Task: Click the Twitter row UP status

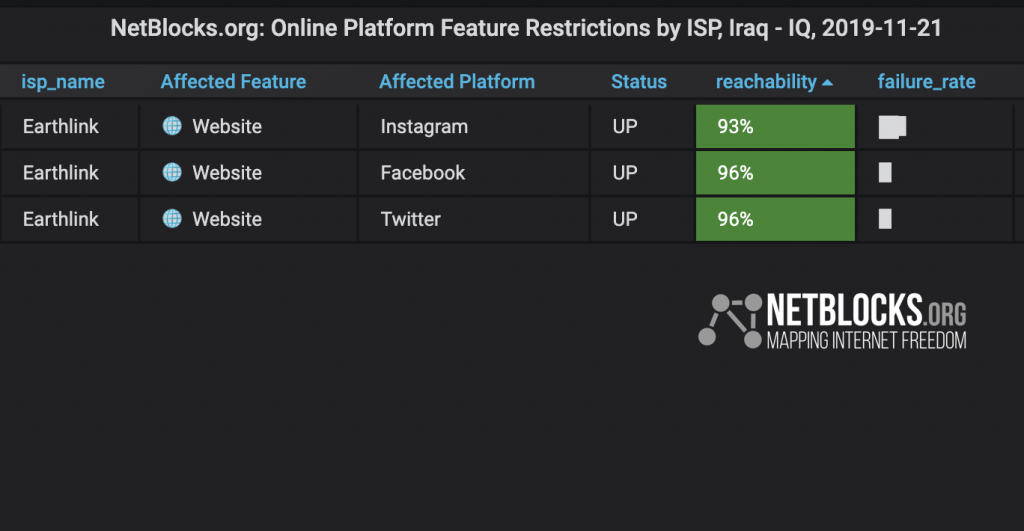Action: coord(624,219)
